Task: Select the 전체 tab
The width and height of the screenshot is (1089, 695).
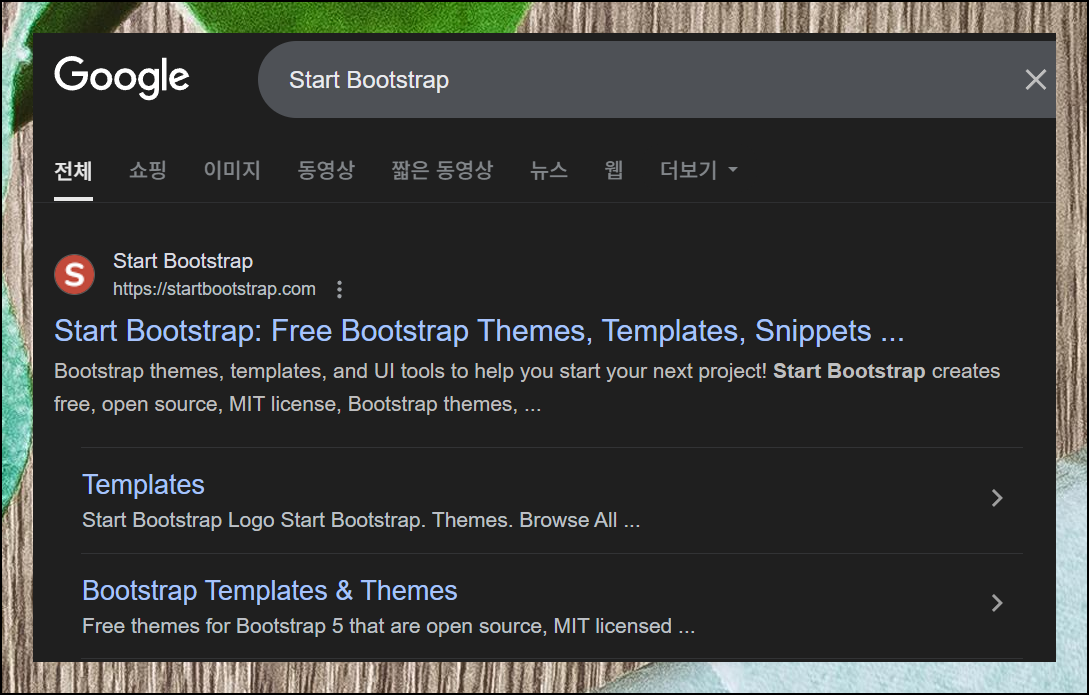Action: pyautogui.click(x=73, y=171)
